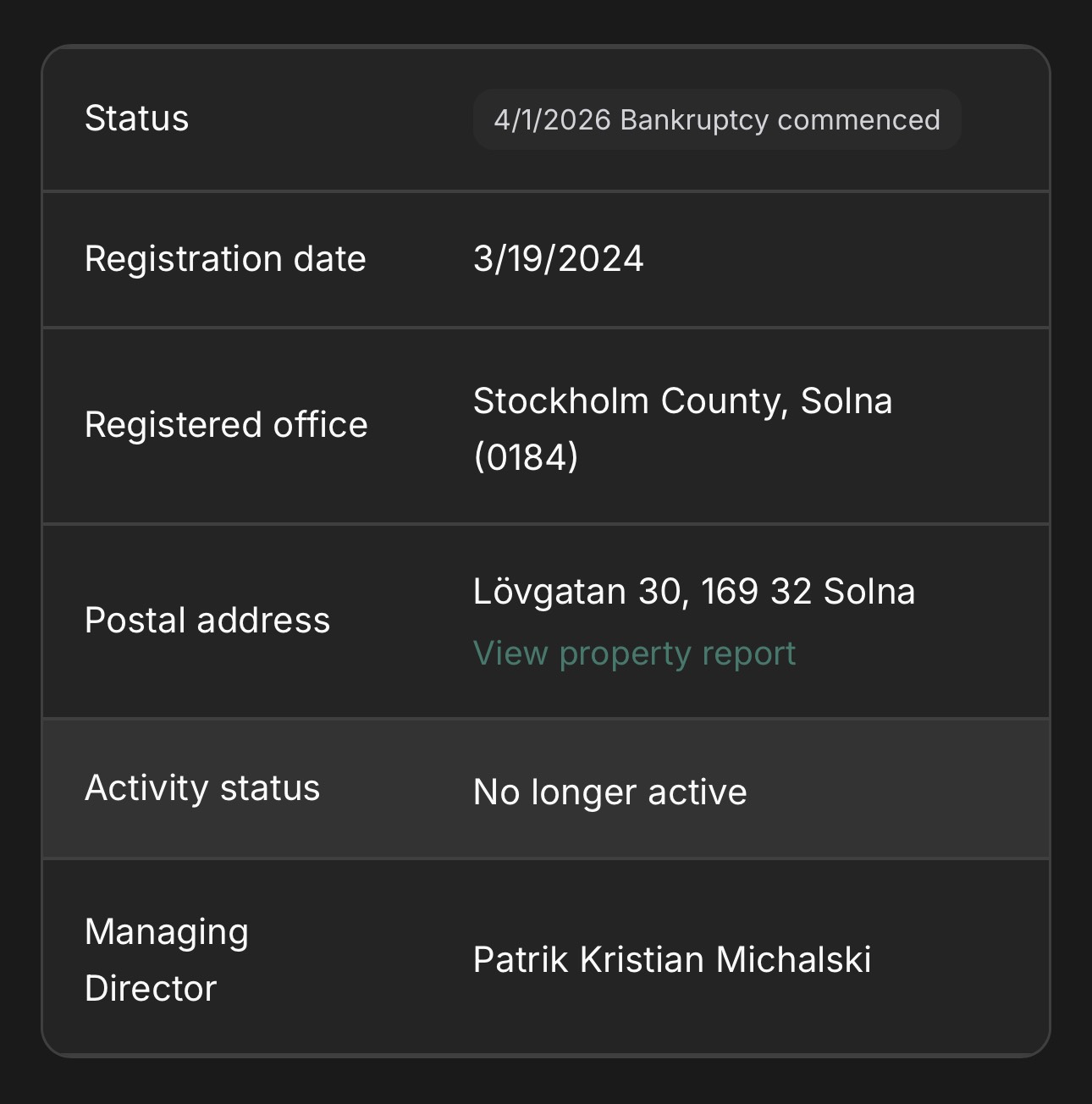Click the Lövgatan 30 postal address text
This screenshot has width=1092, height=1104.
tap(694, 592)
